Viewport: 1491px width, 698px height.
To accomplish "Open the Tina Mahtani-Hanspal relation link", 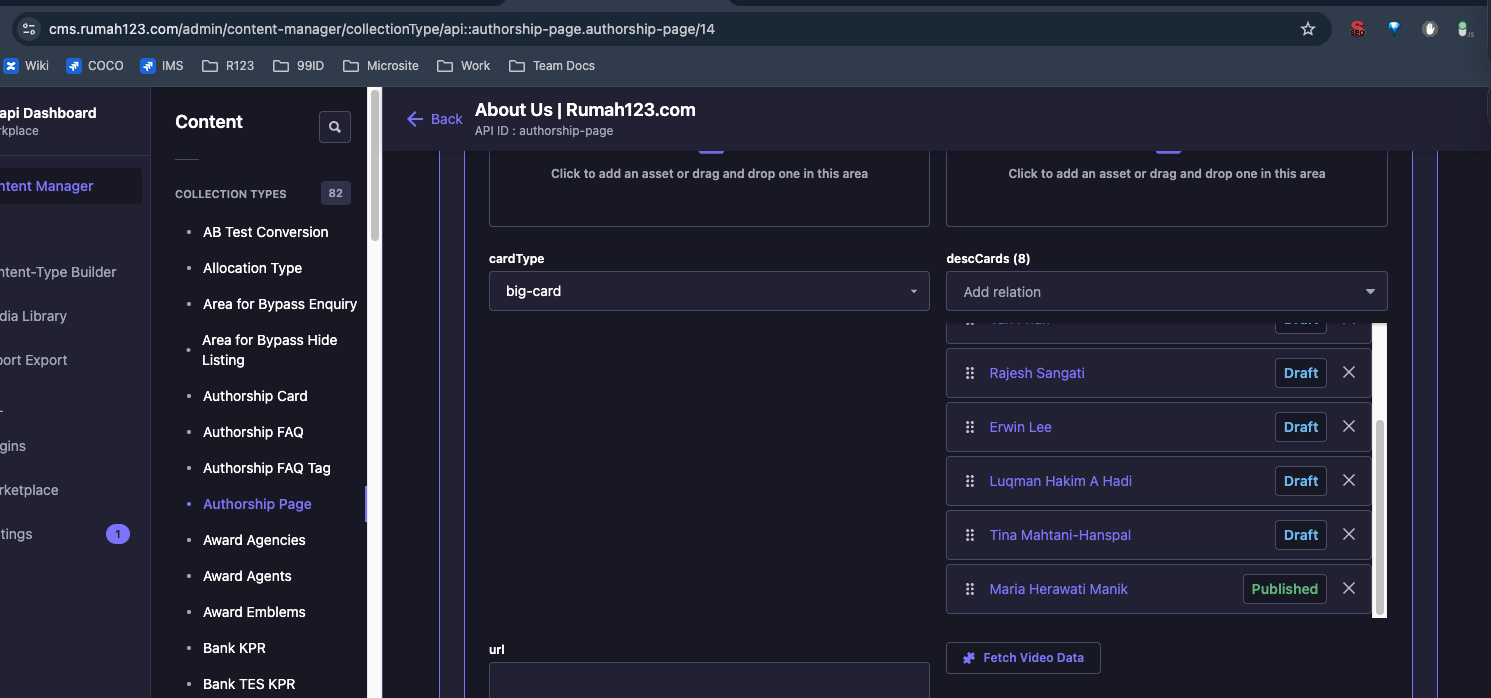I will point(1060,535).
